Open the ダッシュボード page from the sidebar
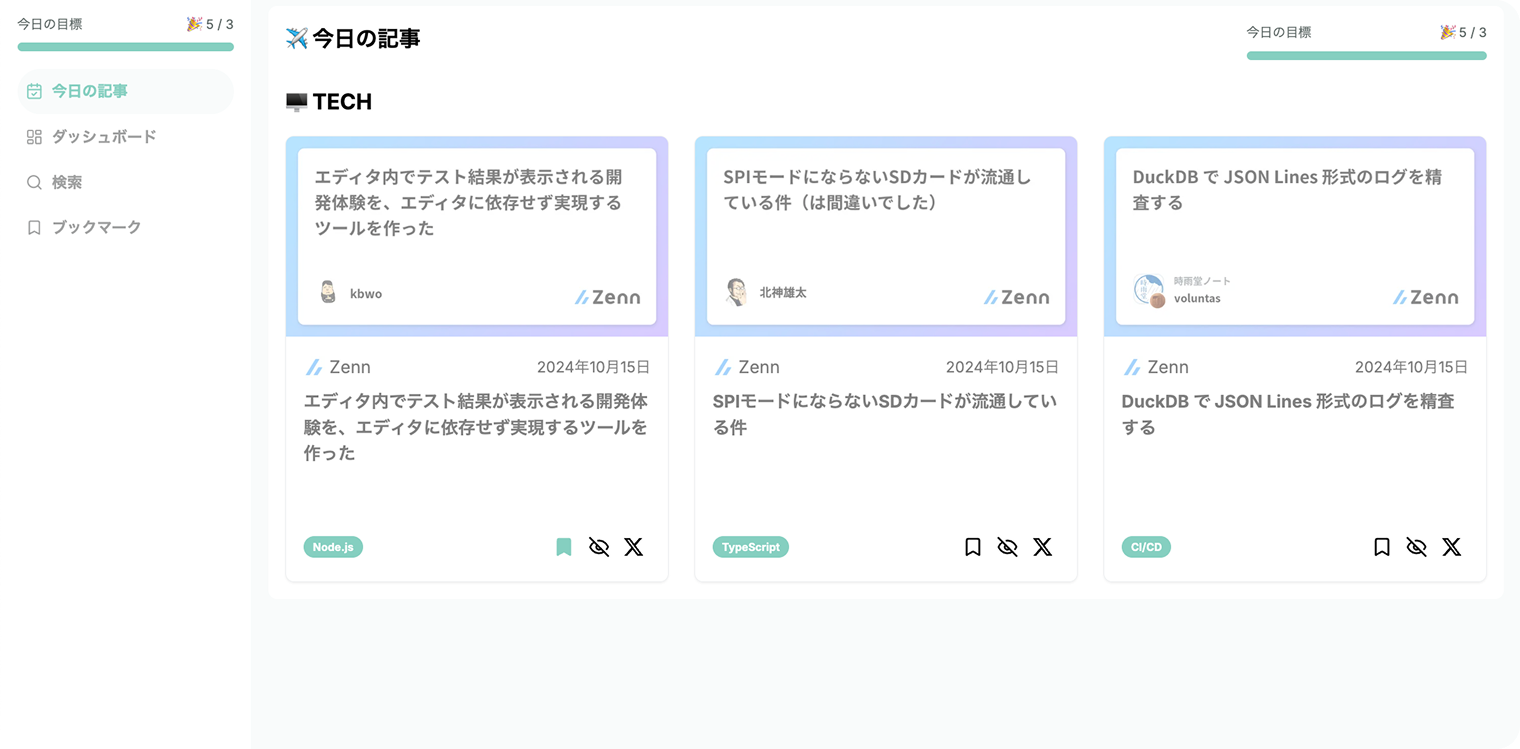 pyautogui.click(x=104, y=137)
